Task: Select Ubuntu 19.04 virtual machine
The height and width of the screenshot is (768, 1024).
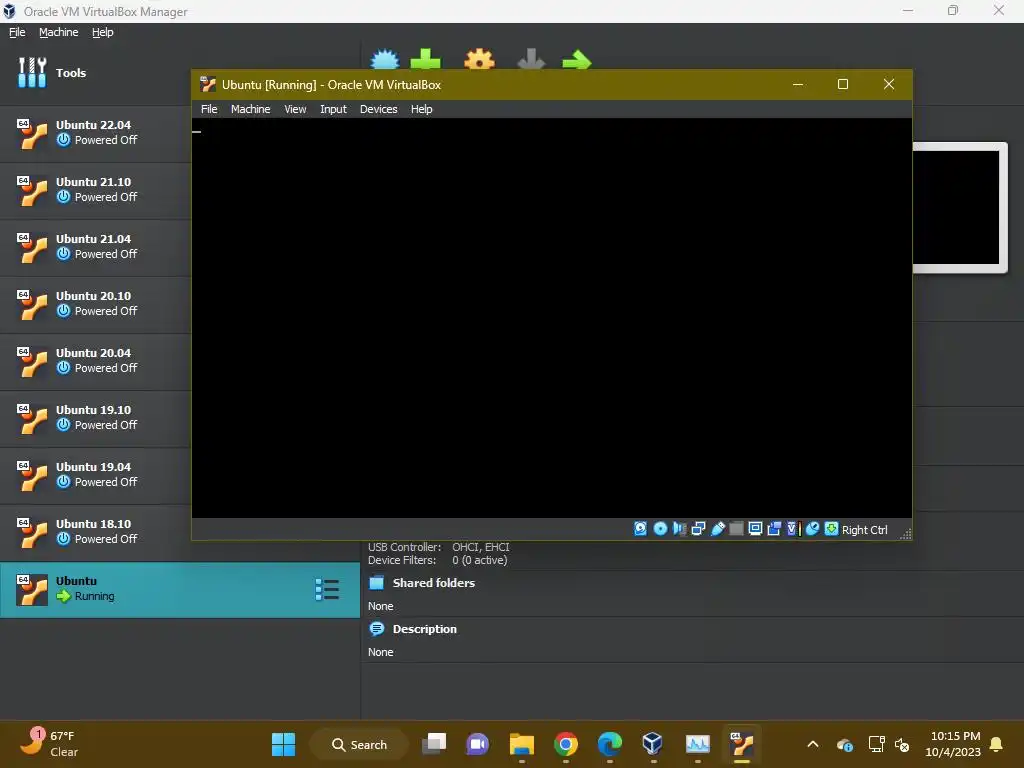Action: (95, 475)
